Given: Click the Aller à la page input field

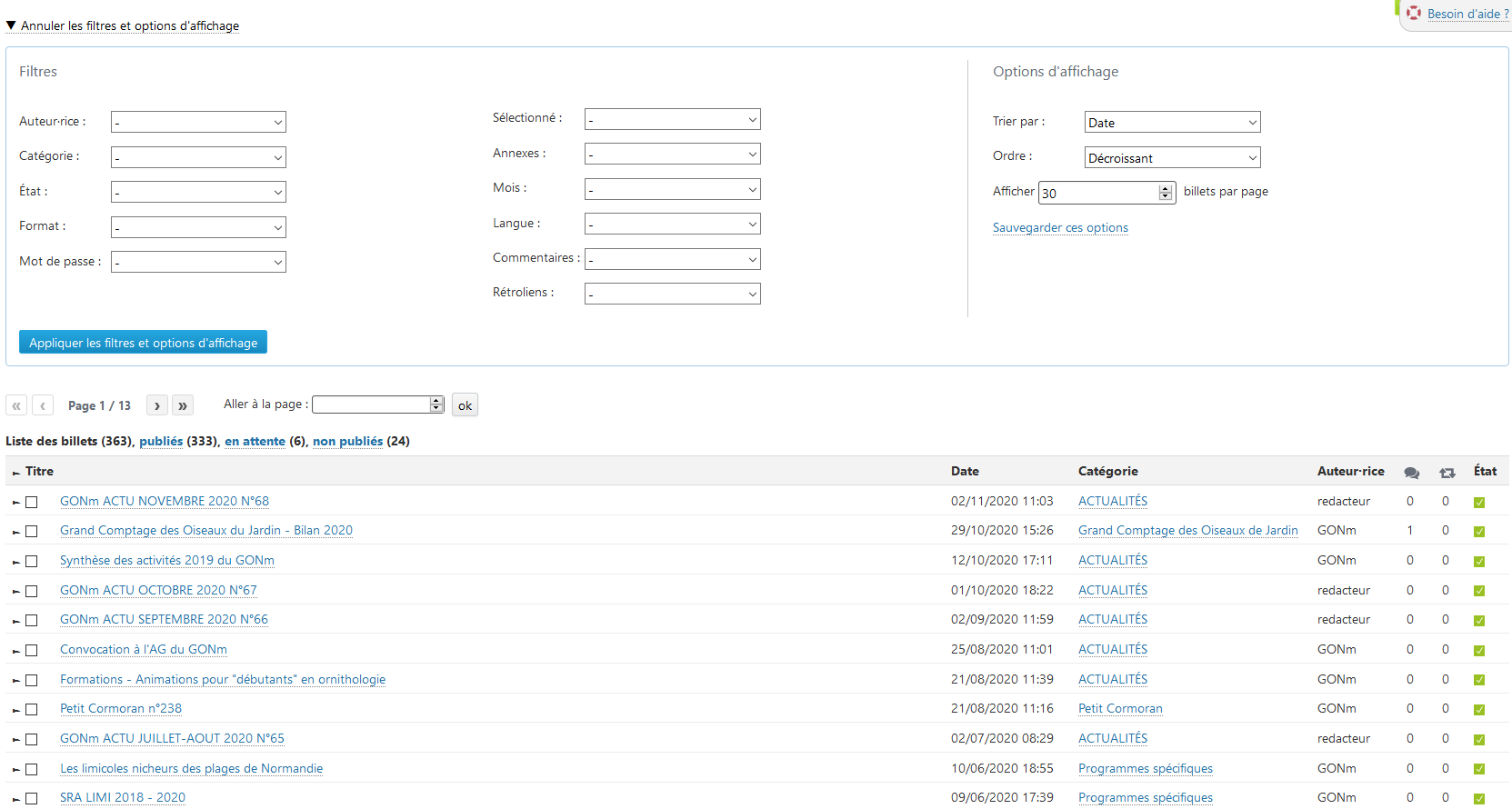Looking at the screenshot, I should click(x=371, y=404).
